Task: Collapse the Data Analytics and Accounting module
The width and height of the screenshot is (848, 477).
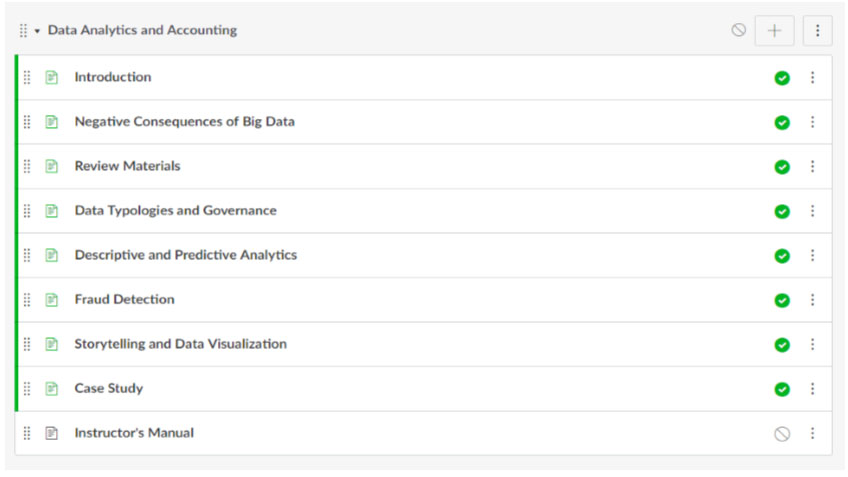Action: click(37, 31)
